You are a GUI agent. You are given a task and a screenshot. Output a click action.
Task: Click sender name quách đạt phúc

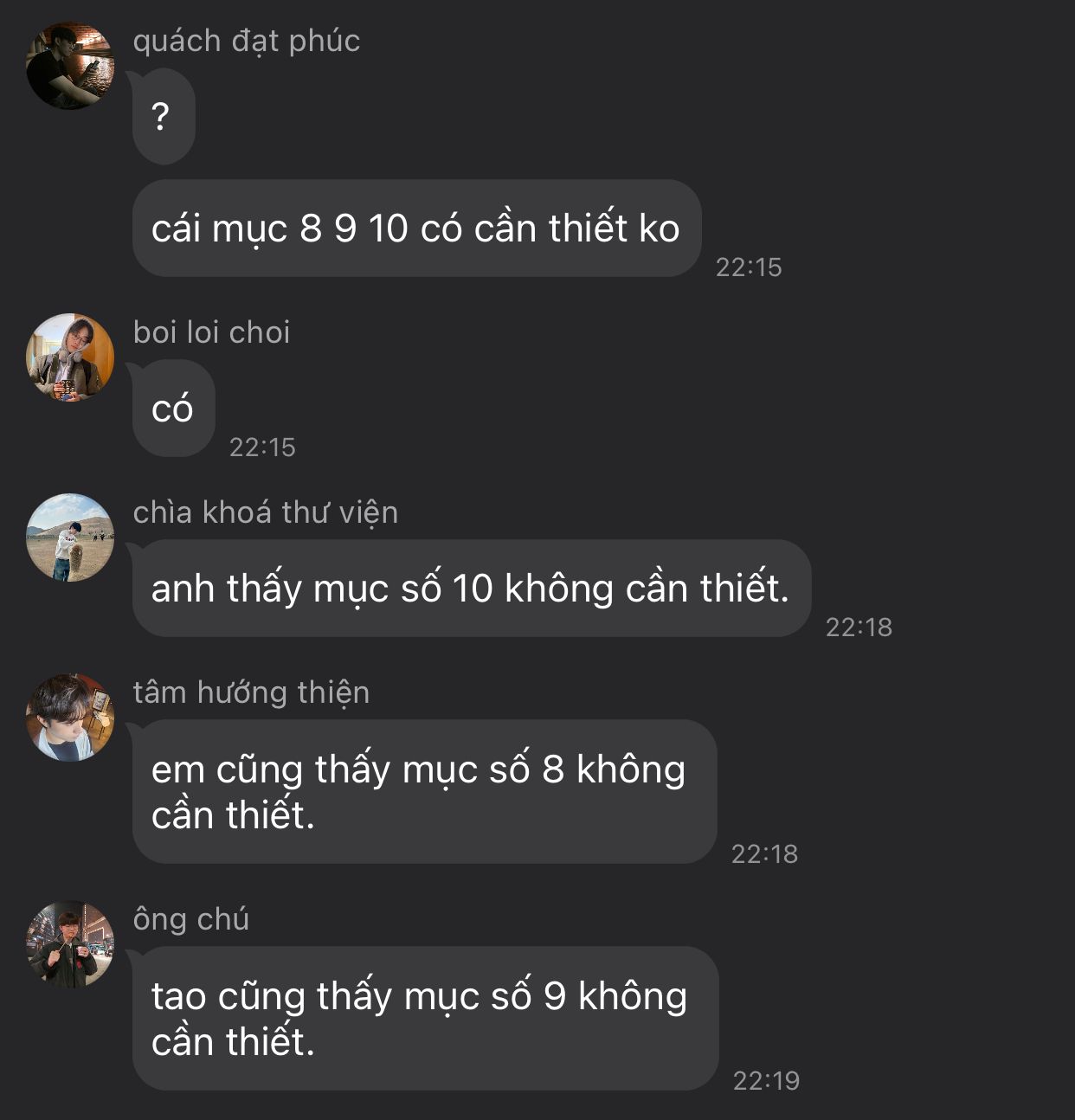pyautogui.click(x=247, y=42)
